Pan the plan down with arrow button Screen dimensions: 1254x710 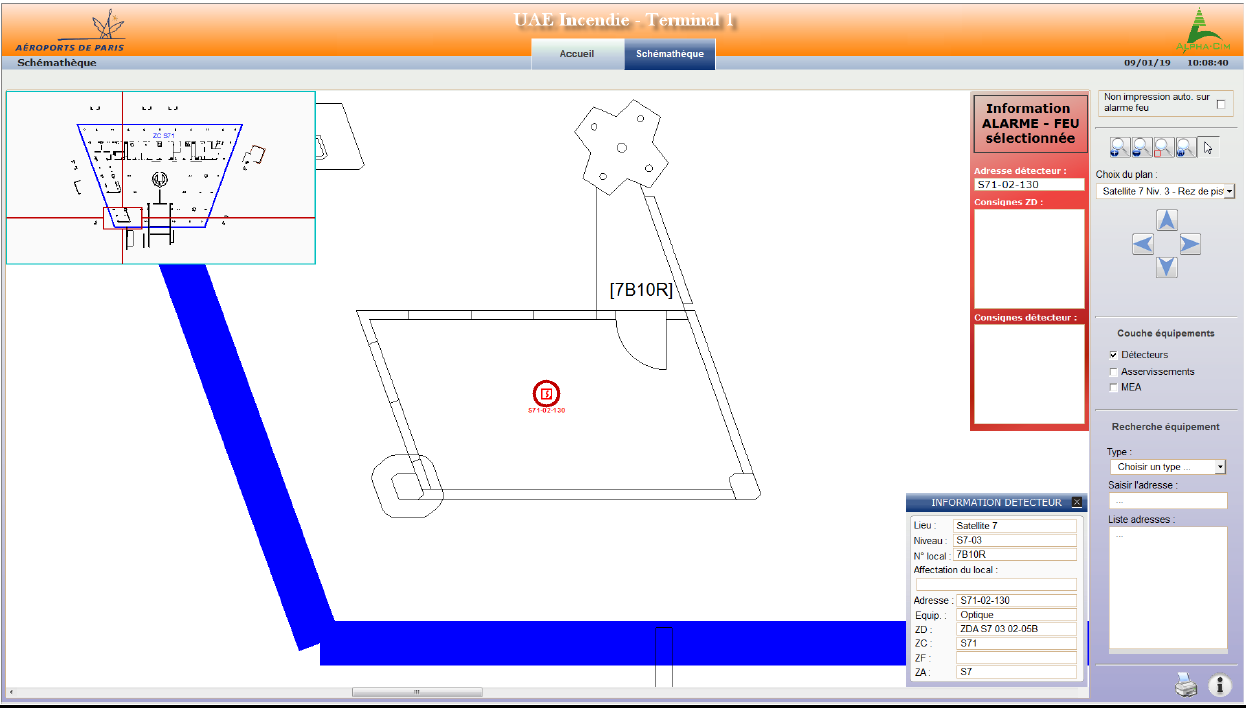tap(1167, 267)
